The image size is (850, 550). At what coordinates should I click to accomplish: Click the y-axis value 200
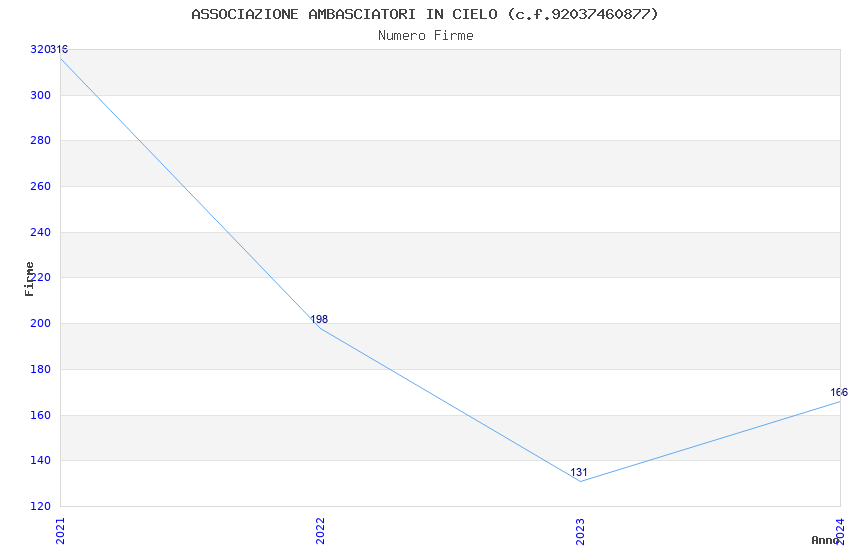(41, 323)
